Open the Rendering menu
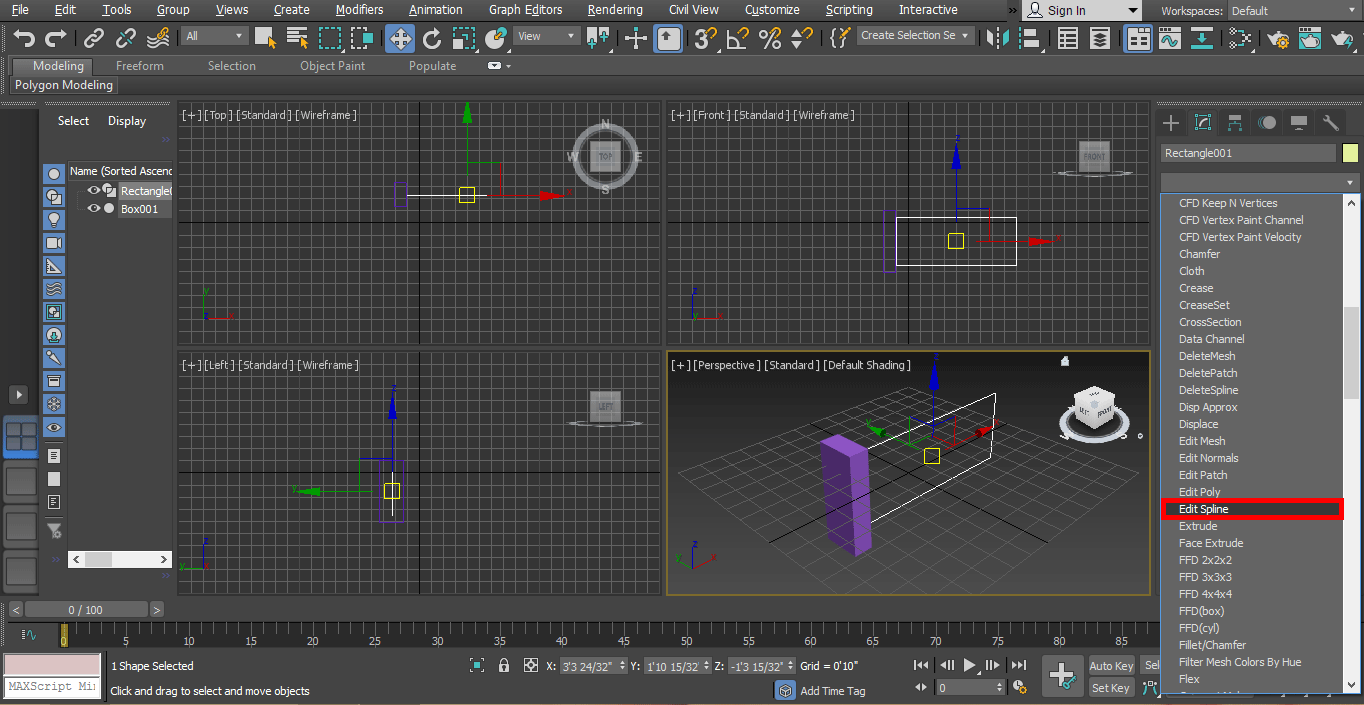 pyautogui.click(x=615, y=10)
